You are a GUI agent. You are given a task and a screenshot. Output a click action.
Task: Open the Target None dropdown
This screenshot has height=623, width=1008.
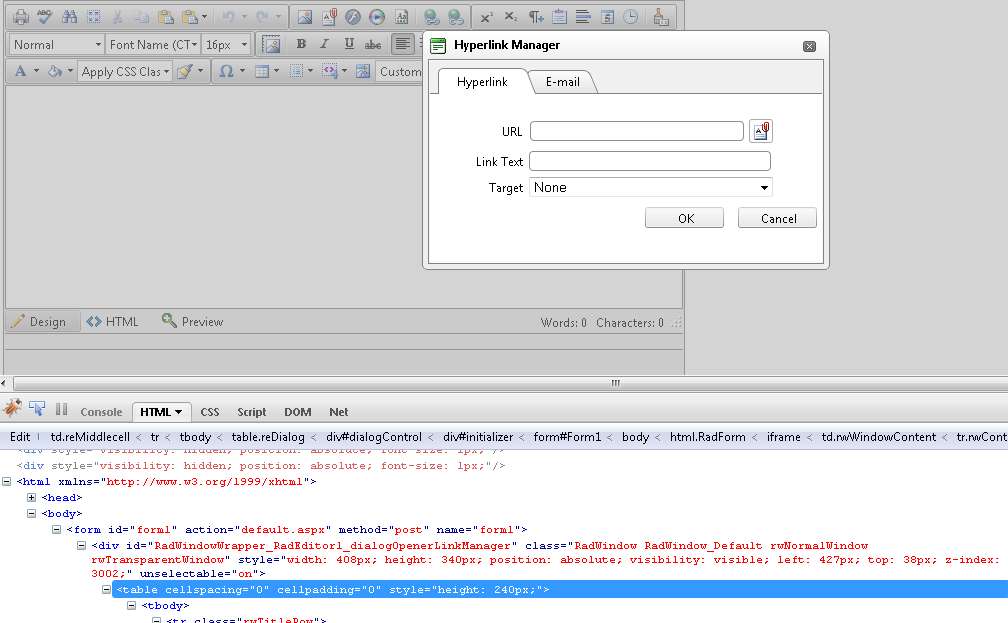(x=651, y=187)
